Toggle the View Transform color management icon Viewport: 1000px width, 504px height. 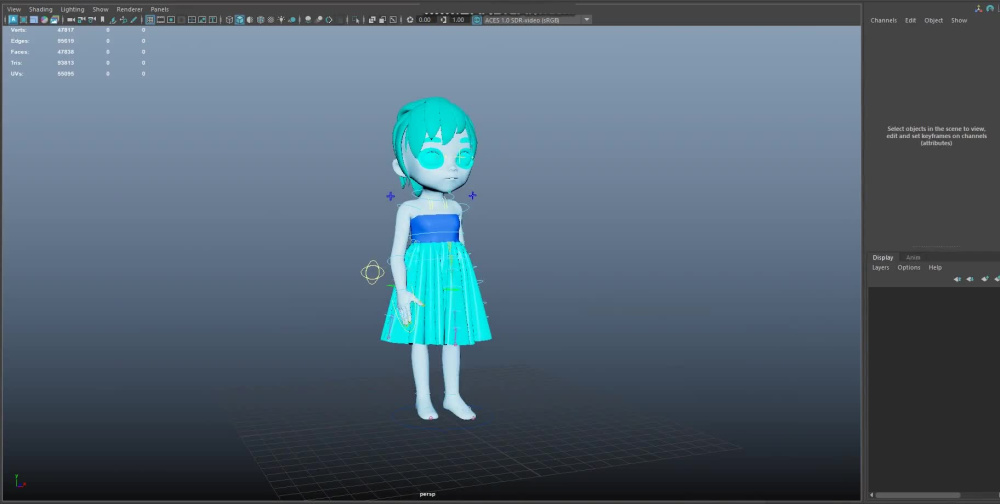click(477, 20)
